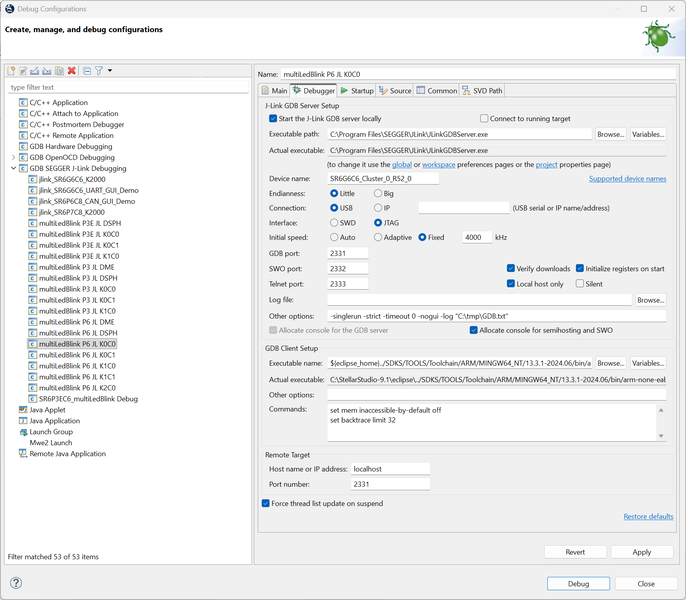The height and width of the screenshot is (600, 686).
Task: Click the Launch Group icon
Action: coord(23,432)
